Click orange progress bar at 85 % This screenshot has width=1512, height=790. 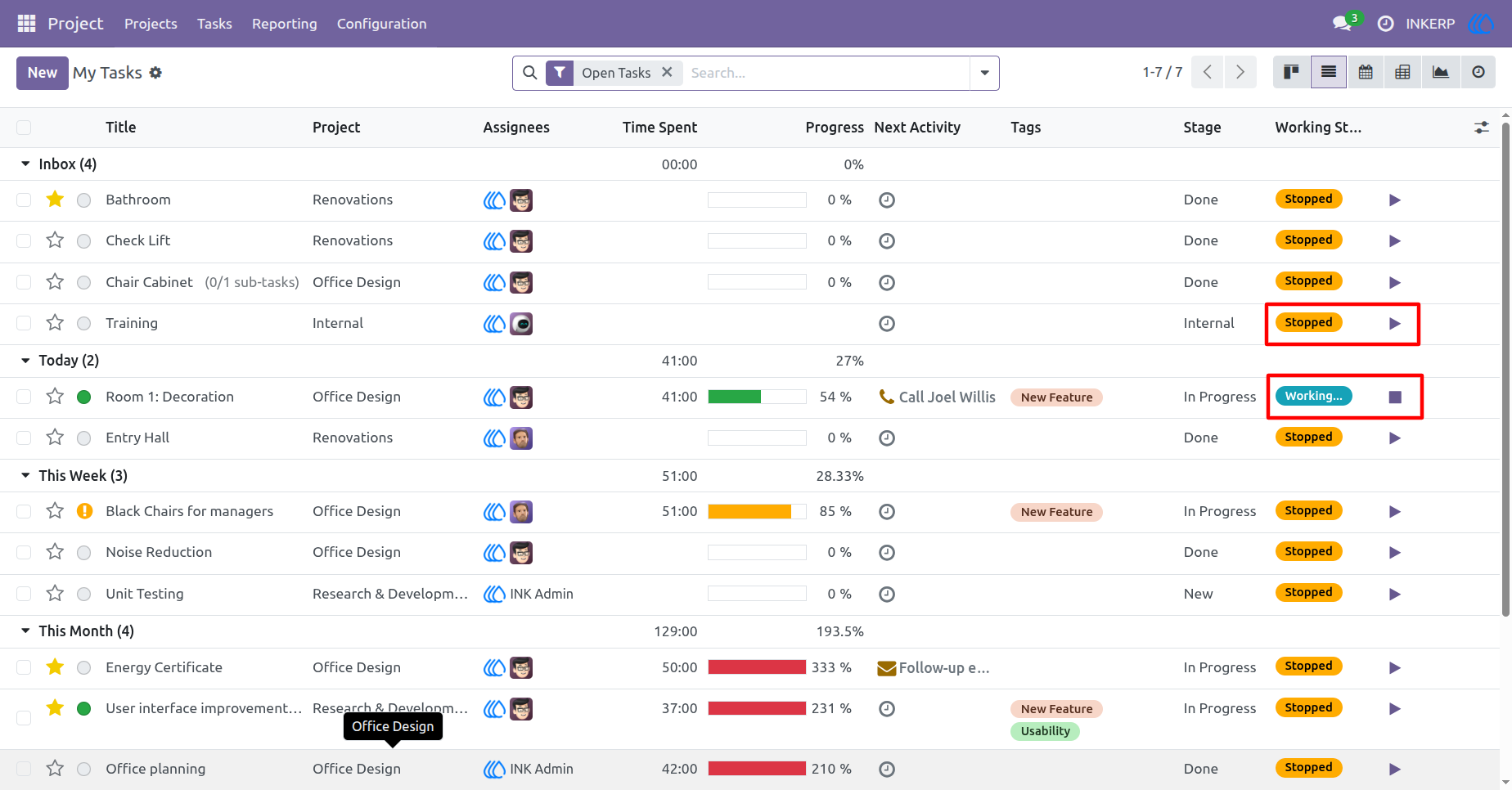[757, 511]
